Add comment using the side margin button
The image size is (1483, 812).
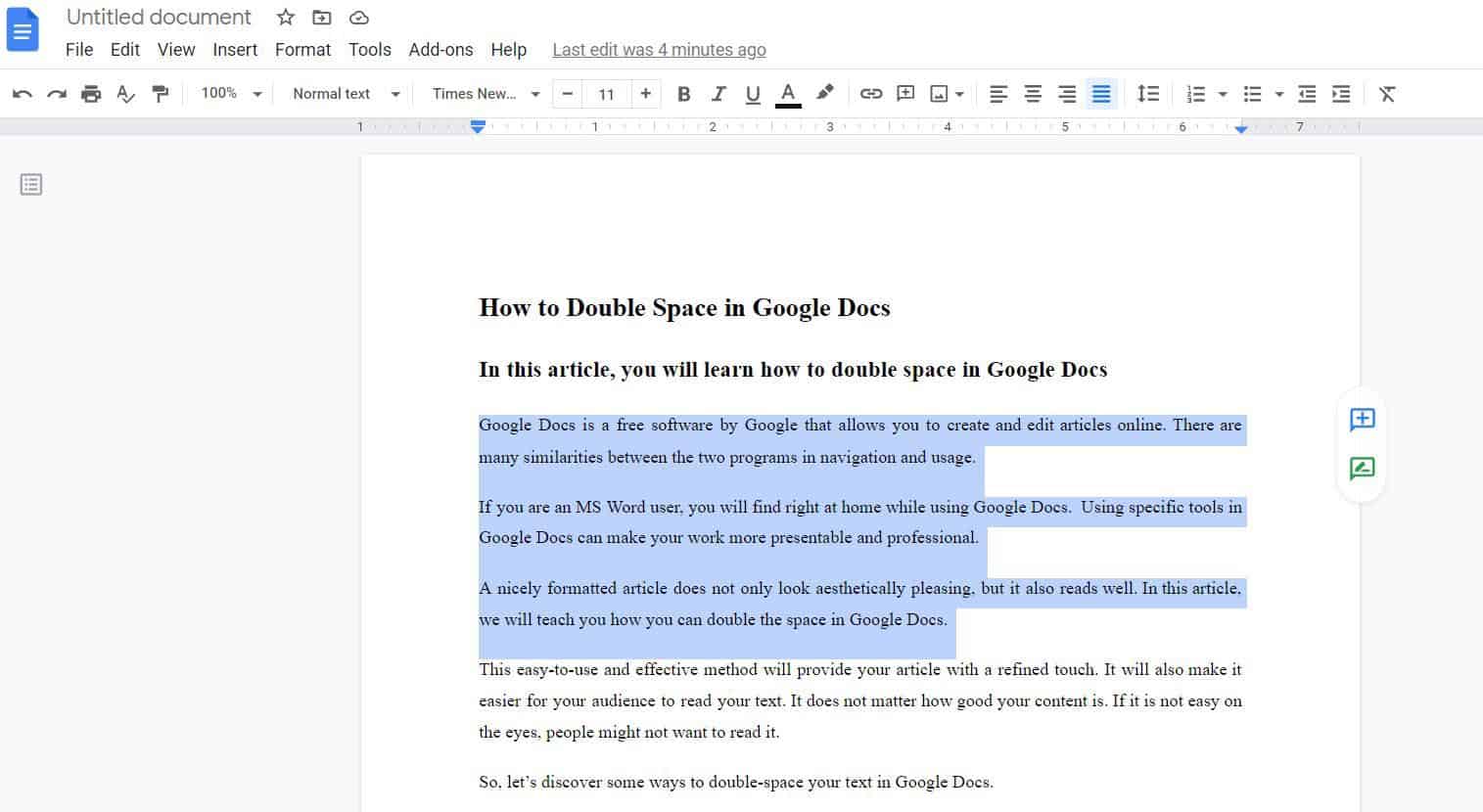click(1362, 420)
